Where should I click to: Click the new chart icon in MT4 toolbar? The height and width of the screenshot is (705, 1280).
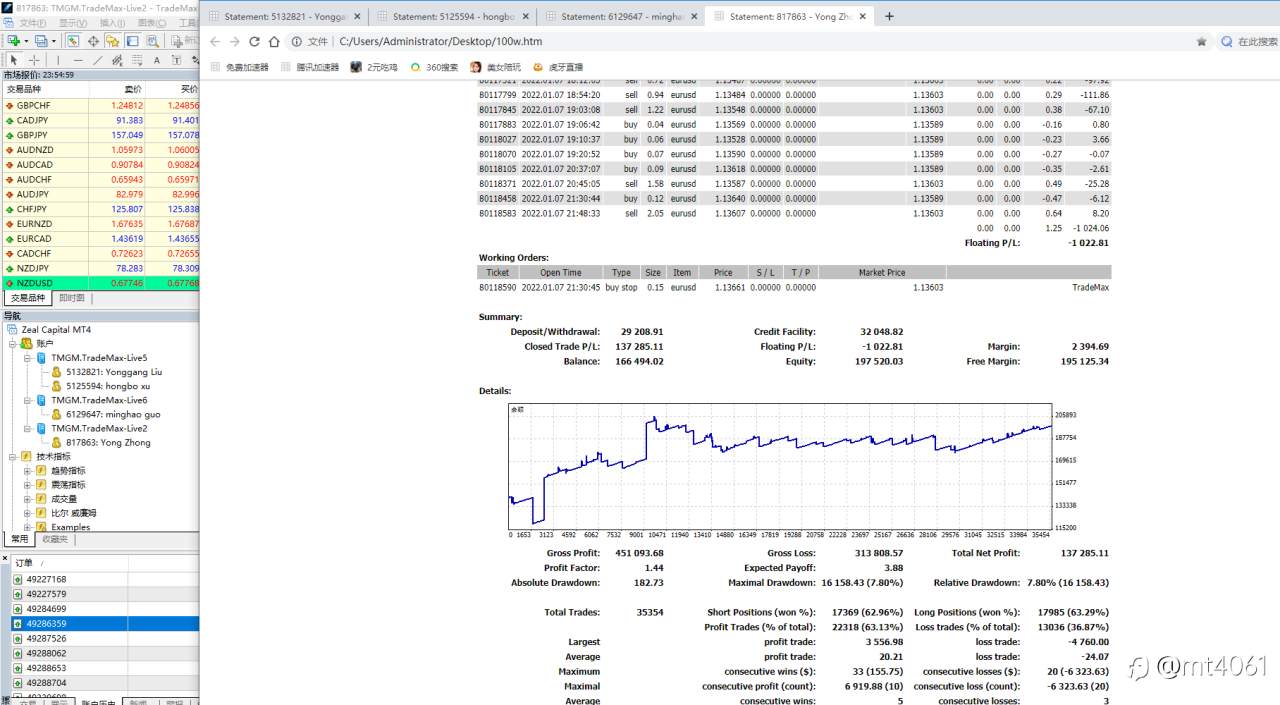pyautogui.click(x=14, y=41)
